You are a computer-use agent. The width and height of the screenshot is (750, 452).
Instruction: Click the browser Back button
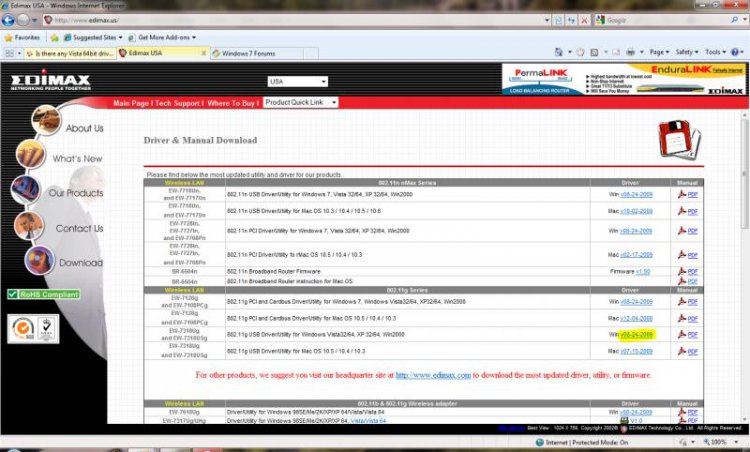pyautogui.click(x=8, y=20)
